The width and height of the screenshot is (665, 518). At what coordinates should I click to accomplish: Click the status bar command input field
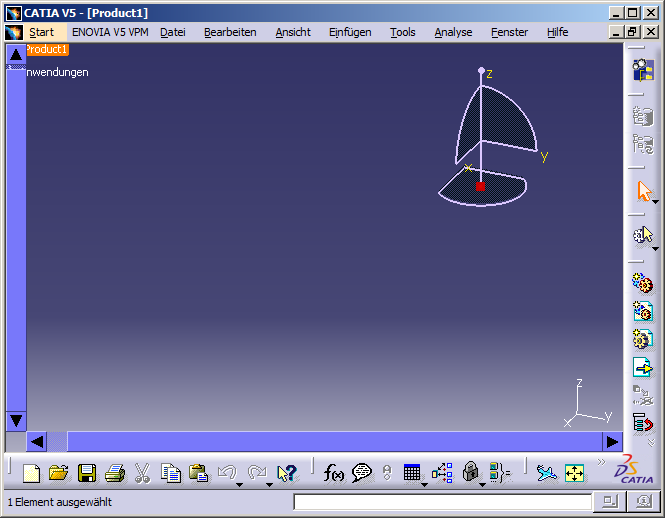point(442,502)
